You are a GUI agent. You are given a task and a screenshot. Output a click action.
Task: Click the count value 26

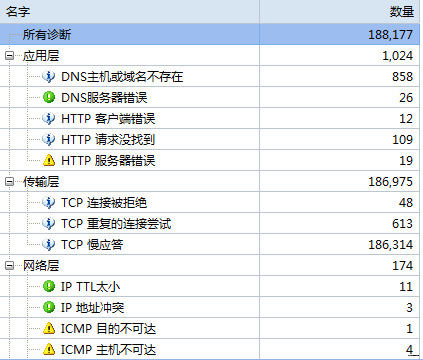pos(406,98)
